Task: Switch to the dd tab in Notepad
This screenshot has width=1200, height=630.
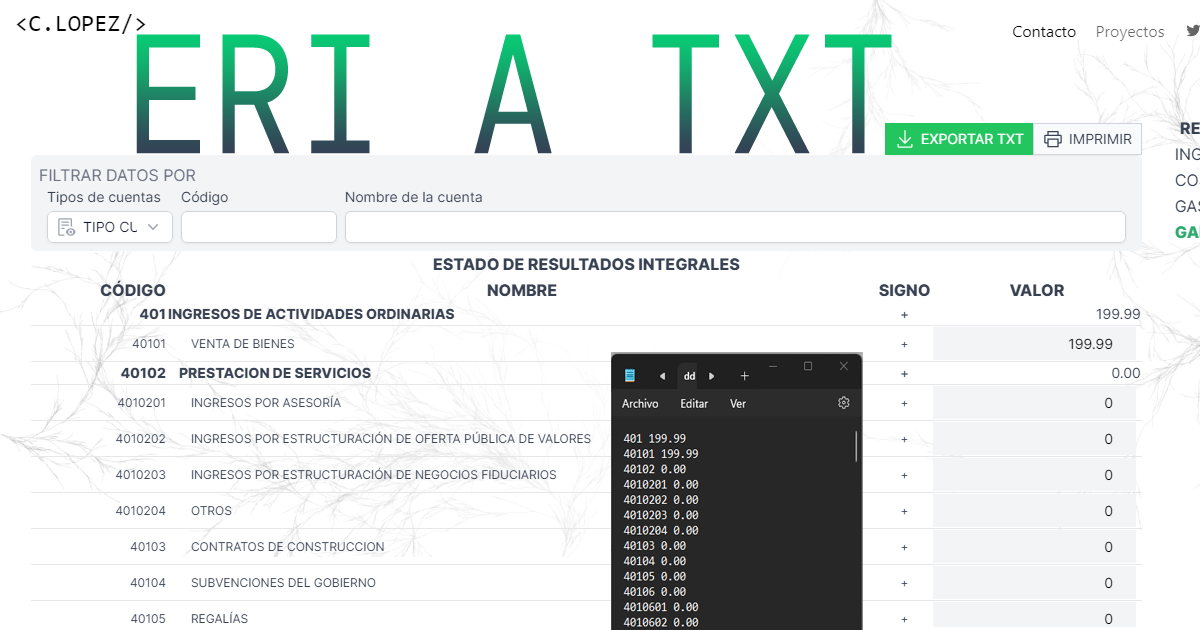Action: 688,376
